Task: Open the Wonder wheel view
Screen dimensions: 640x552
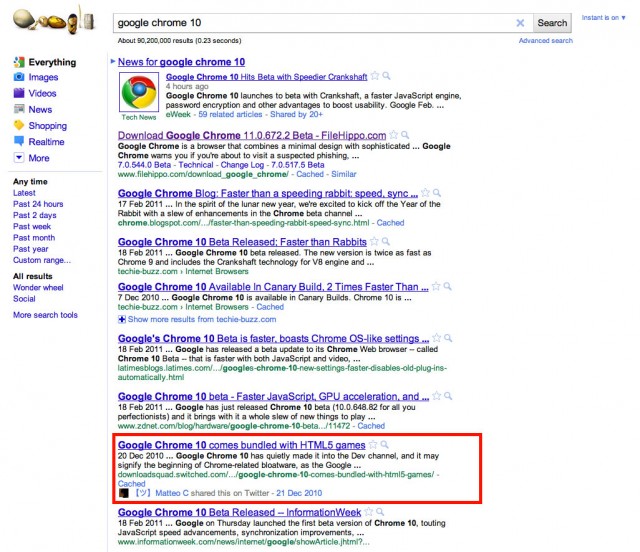Action: [38, 287]
